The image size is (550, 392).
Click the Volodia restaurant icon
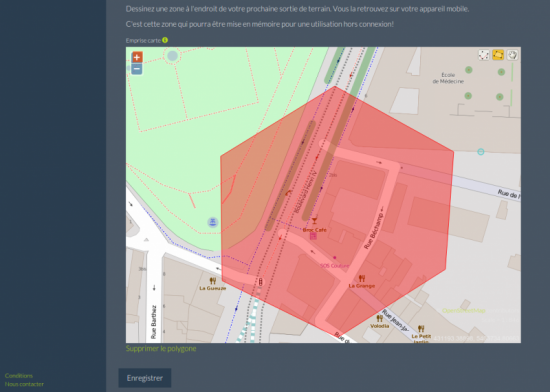[380, 318]
